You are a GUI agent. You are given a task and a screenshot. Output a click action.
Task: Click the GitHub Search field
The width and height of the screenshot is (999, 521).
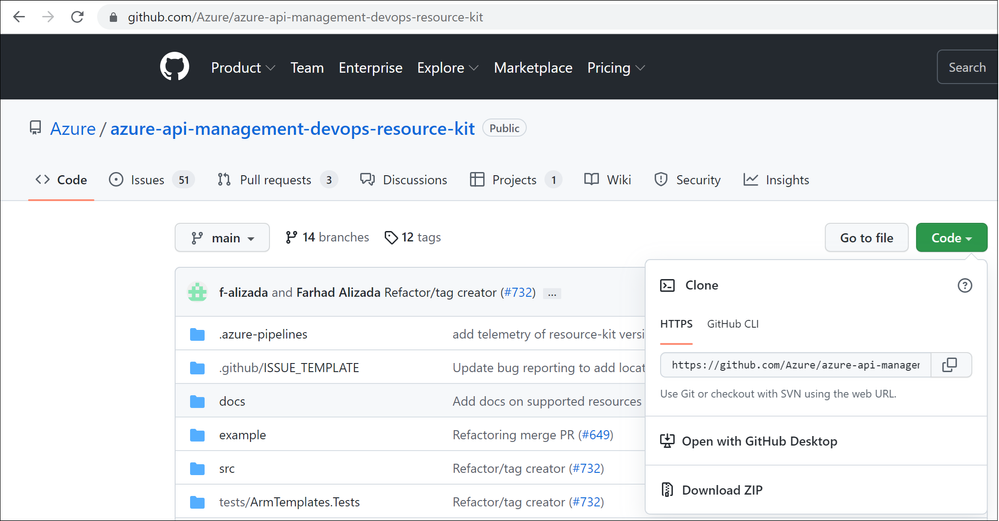[x=966, y=68]
